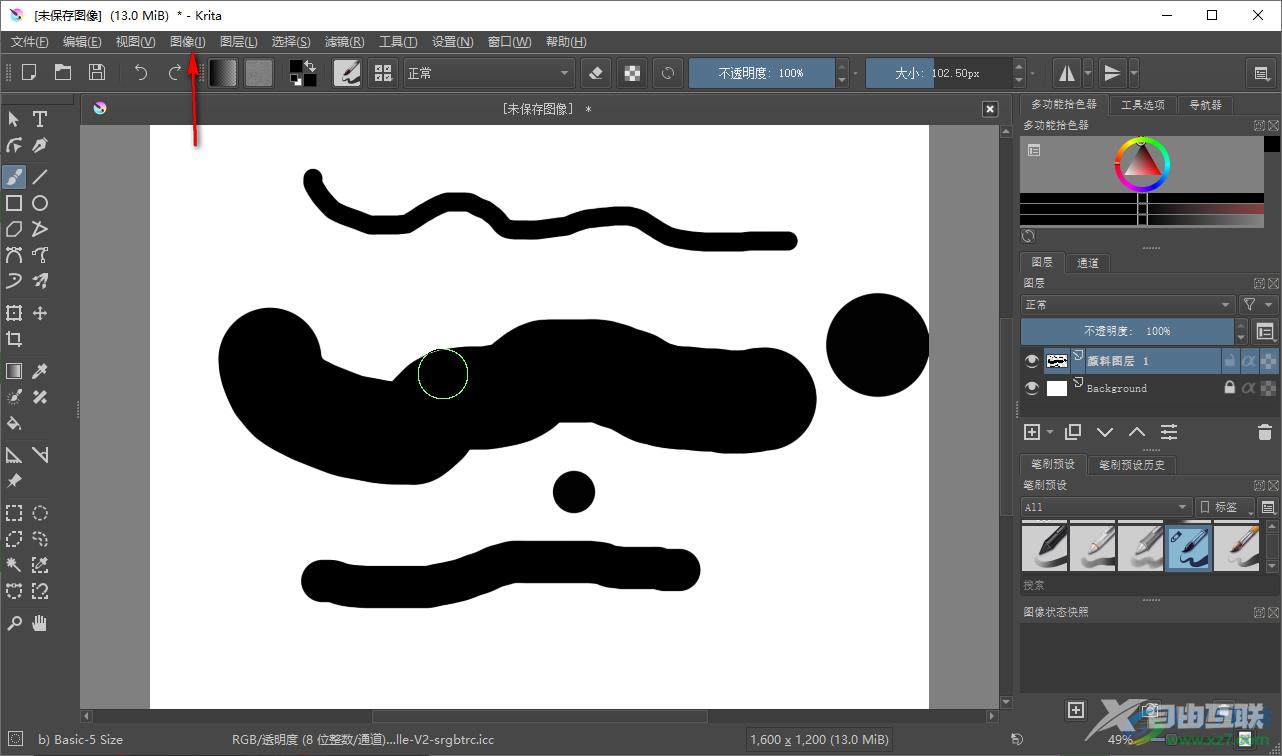Adjust the brush opacity slider
This screenshot has height=756, width=1282.
click(761, 73)
